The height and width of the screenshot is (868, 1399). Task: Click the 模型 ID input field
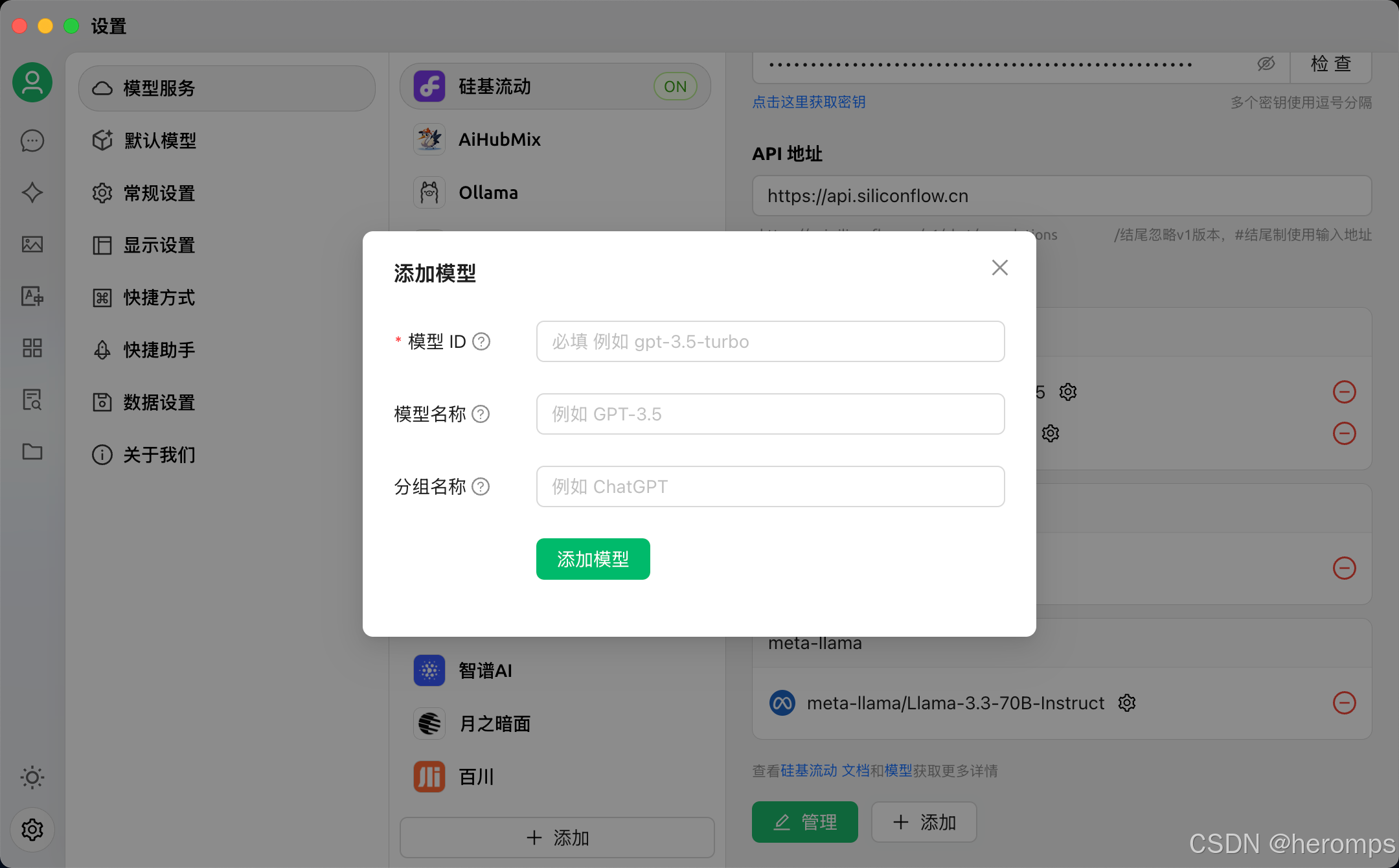tap(770, 341)
